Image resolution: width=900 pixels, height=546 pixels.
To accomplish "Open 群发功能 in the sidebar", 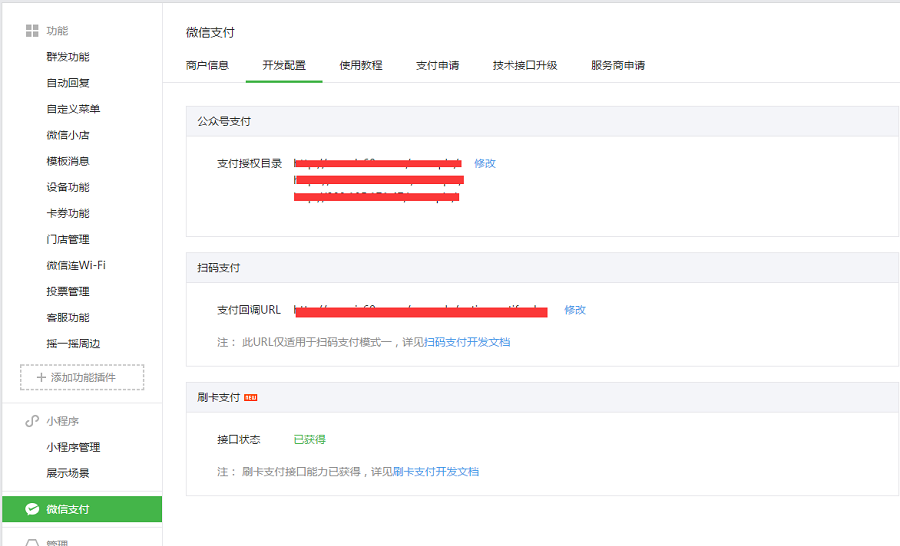I will click(x=68, y=57).
